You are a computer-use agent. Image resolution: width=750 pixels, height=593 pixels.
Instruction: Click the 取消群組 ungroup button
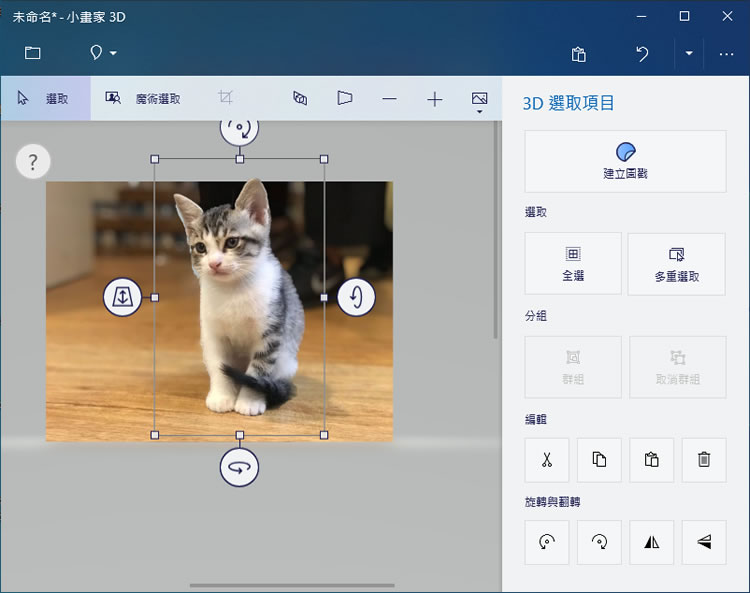[678, 367]
